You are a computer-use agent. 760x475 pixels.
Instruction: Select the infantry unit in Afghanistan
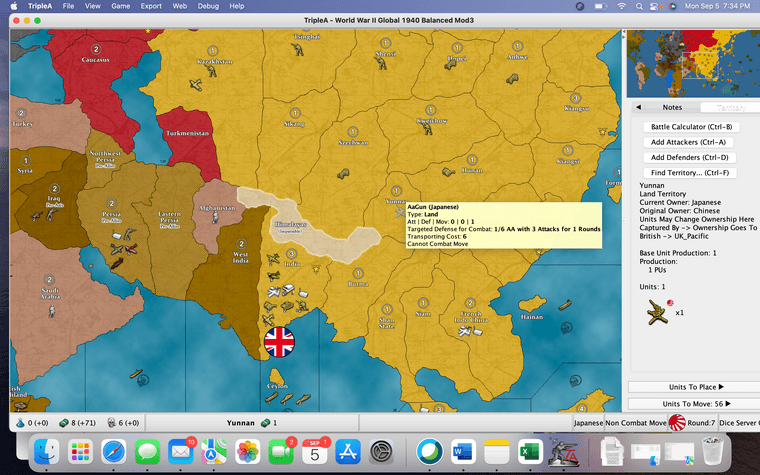[215, 217]
